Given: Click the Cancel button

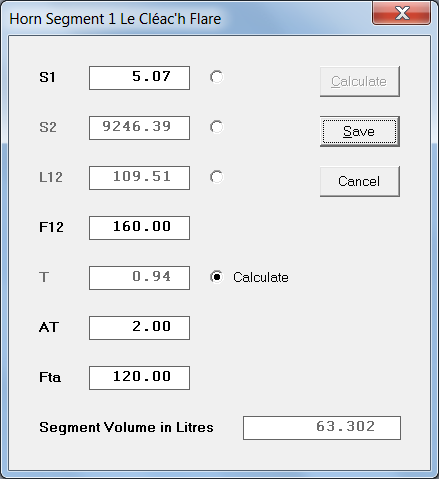Looking at the screenshot, I should pyautogui.click(x=360, y=181).
